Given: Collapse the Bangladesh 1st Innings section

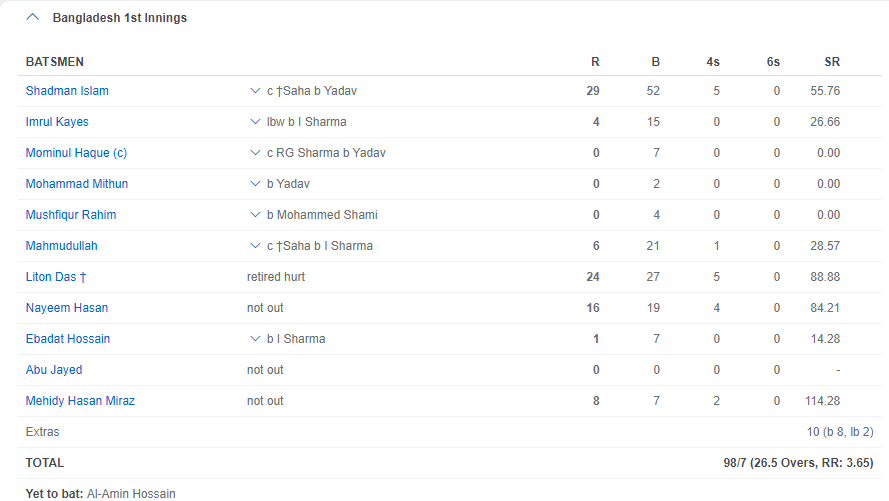Looking at the screenshot, I should tap(33, 17).
